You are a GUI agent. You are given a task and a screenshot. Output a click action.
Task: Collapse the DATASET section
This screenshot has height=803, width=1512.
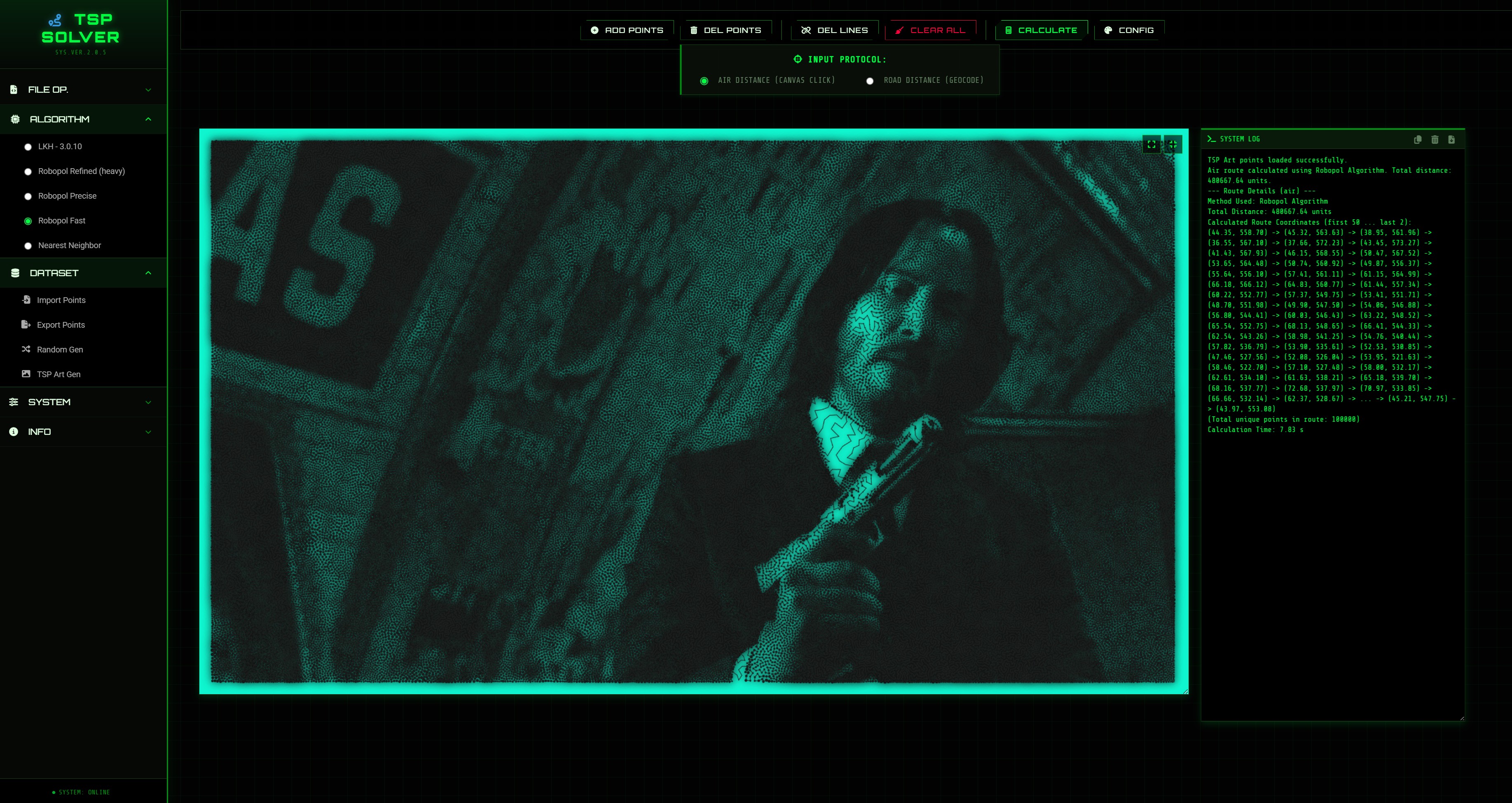83,272
